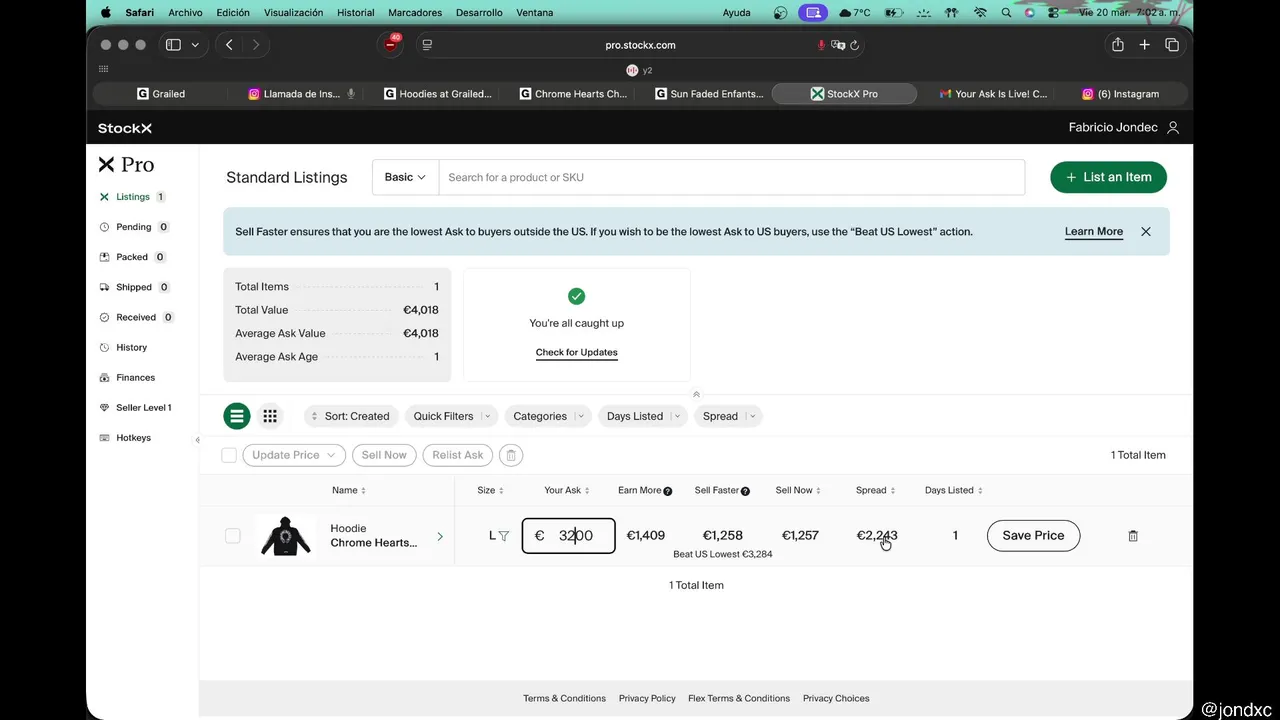Screen dimensions: 1280x720
Task: Open the Terms & Conditions footer link
Action: coord(564,698)
